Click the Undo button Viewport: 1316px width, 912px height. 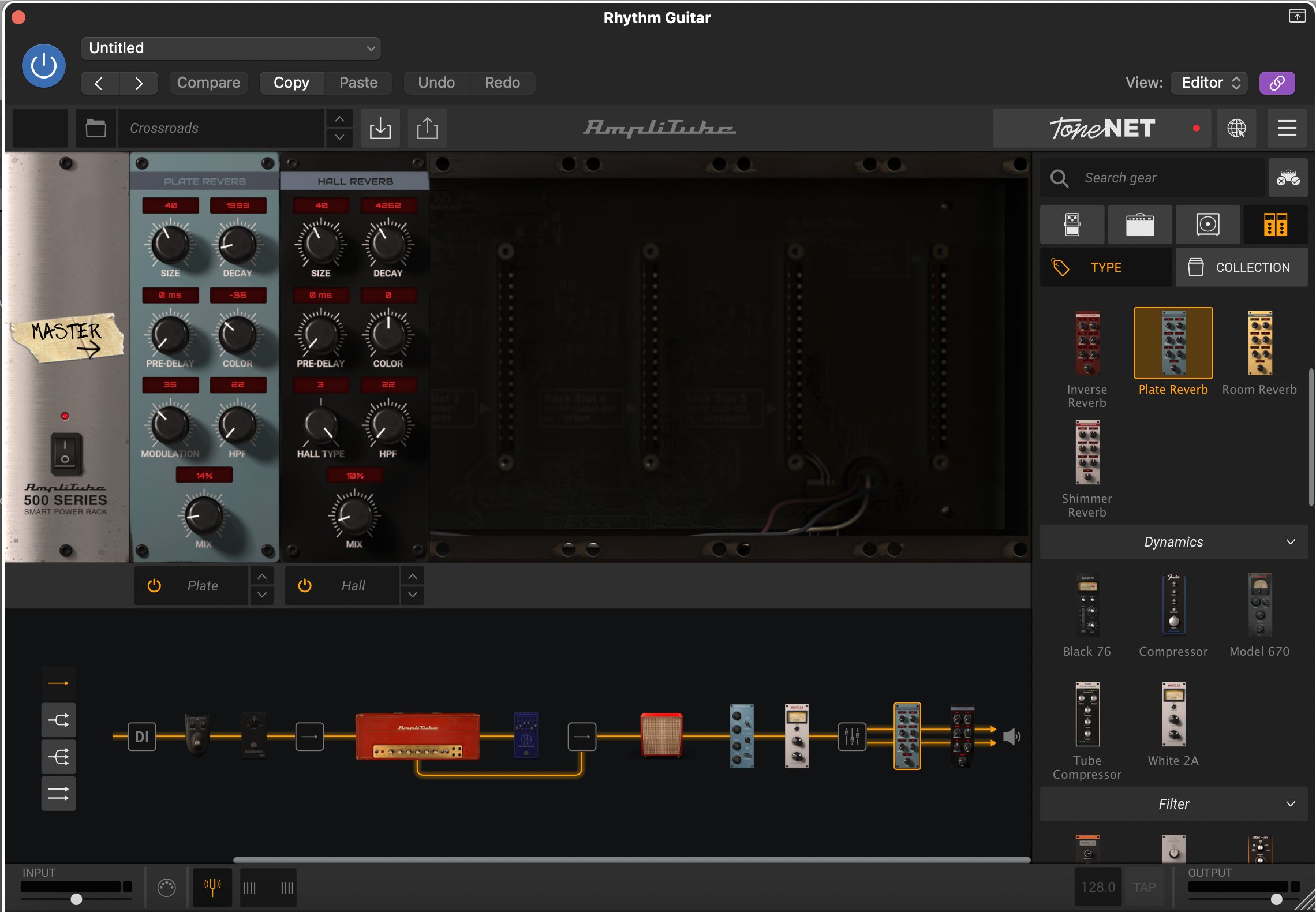436,83
